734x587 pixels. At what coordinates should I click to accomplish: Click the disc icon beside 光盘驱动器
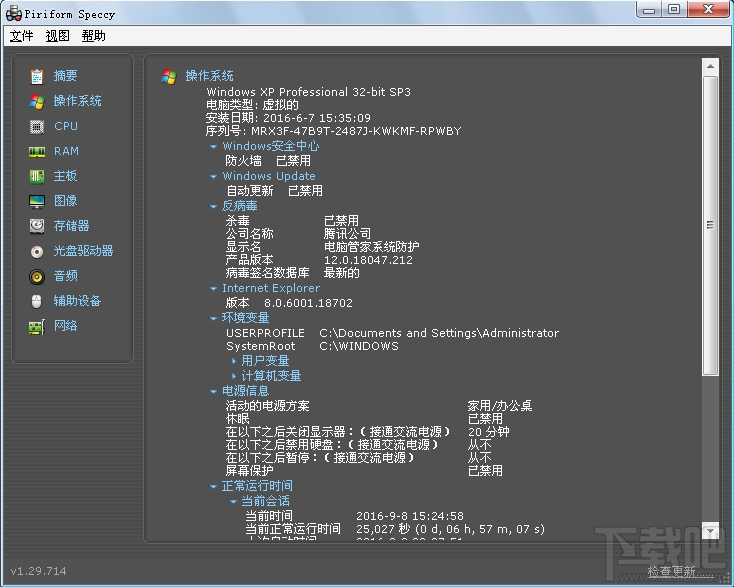[x=37, y=251]
